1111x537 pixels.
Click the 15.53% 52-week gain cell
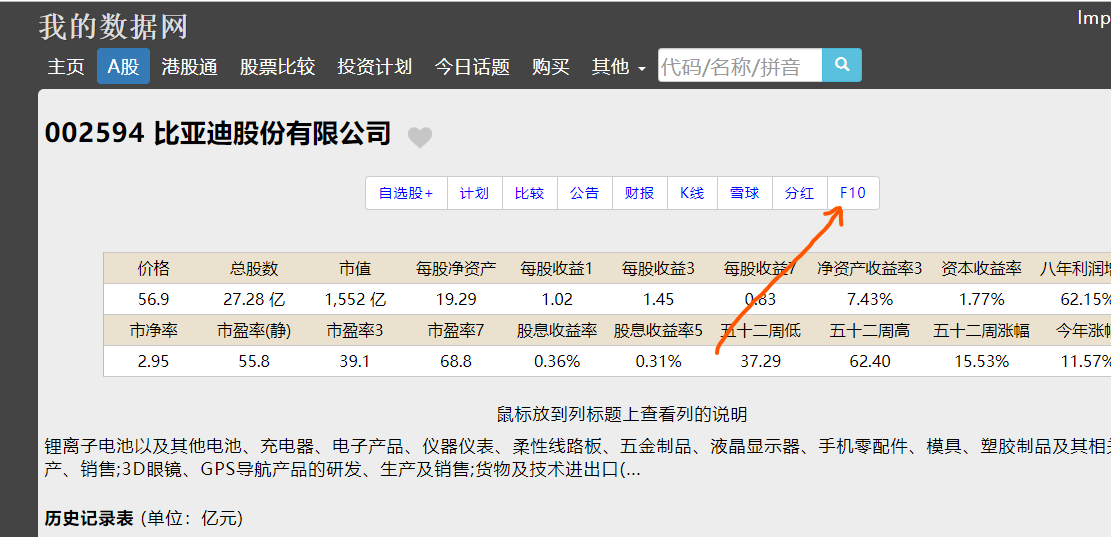[x=981, y=361]
